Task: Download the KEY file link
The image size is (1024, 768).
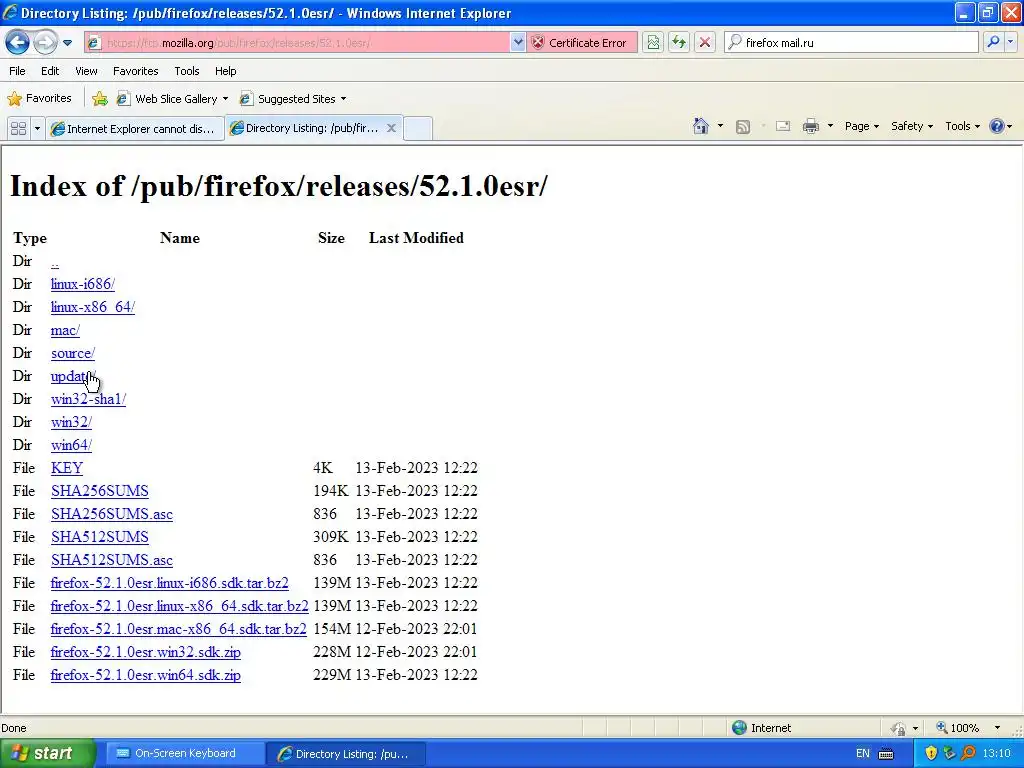Action: (67, 468)
